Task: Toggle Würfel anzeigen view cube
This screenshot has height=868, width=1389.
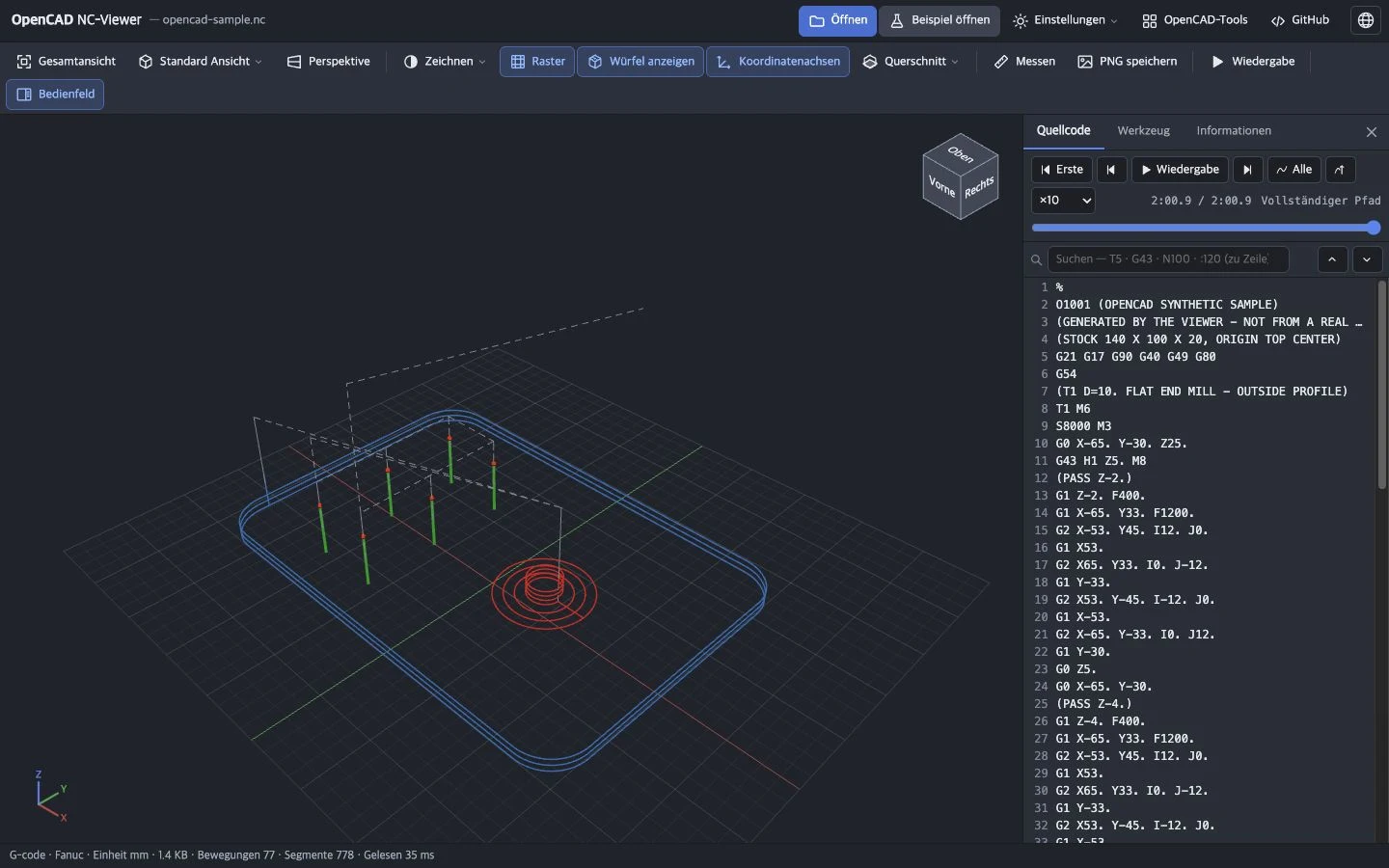Action: click(x=640, y=62)
